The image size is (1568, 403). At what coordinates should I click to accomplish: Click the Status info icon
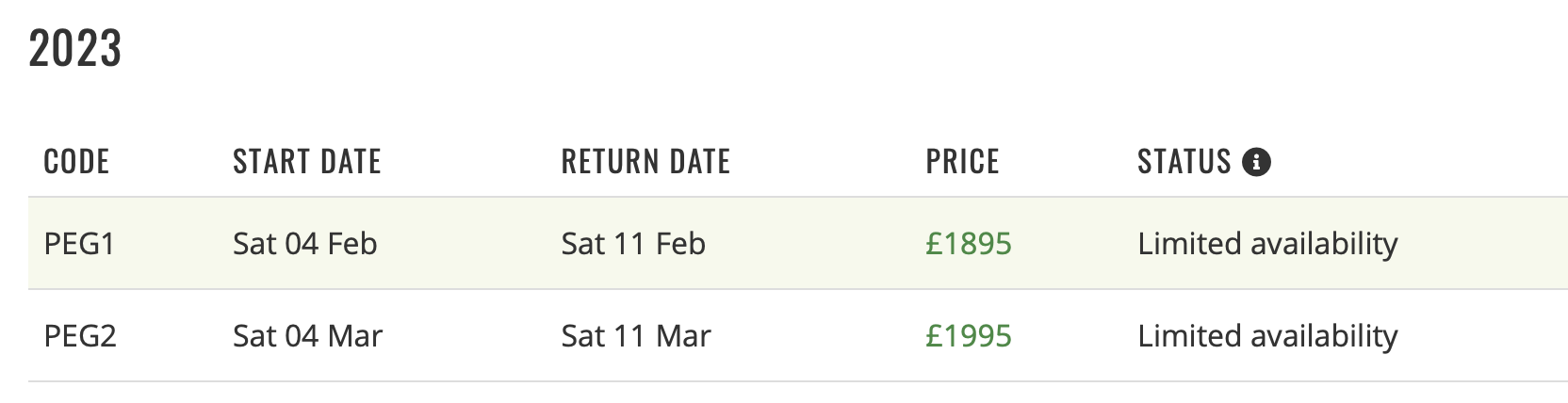click(x=1256, y=163)
